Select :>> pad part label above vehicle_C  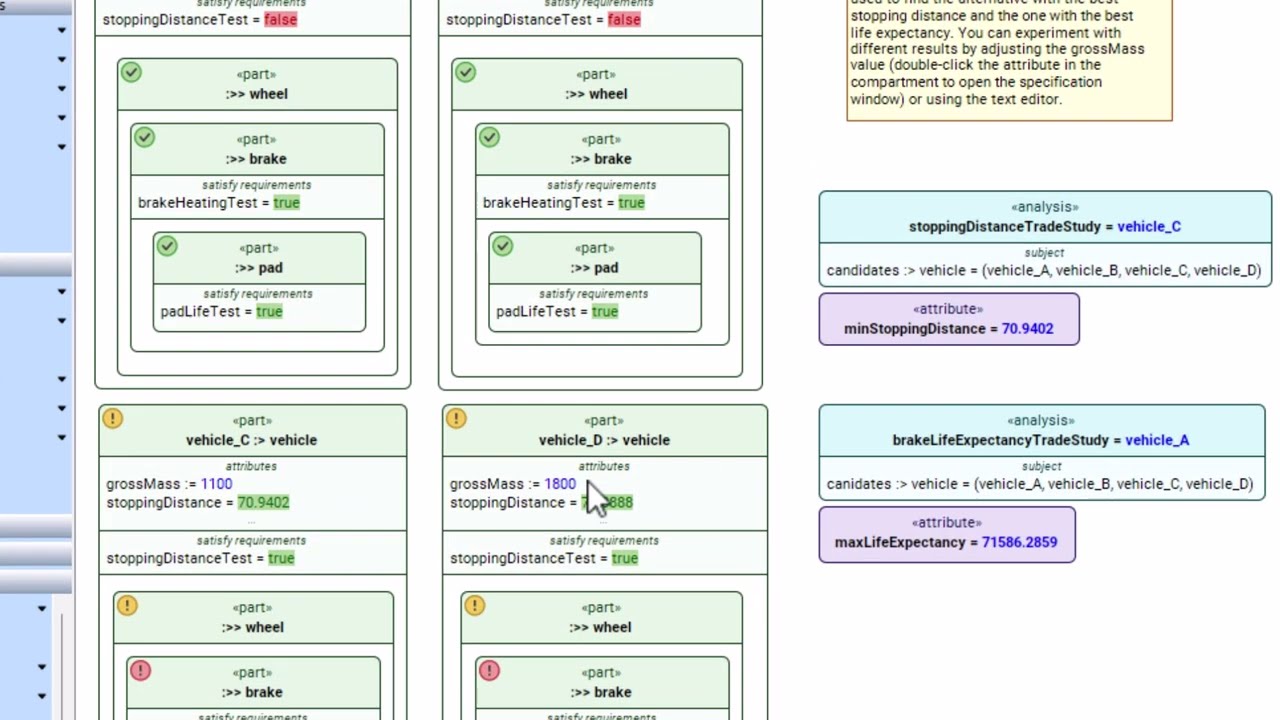click(x=259, y=268)
